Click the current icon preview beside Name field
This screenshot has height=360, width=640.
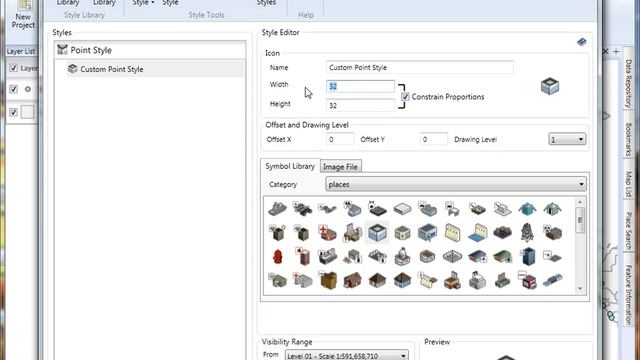pos(550,86)
